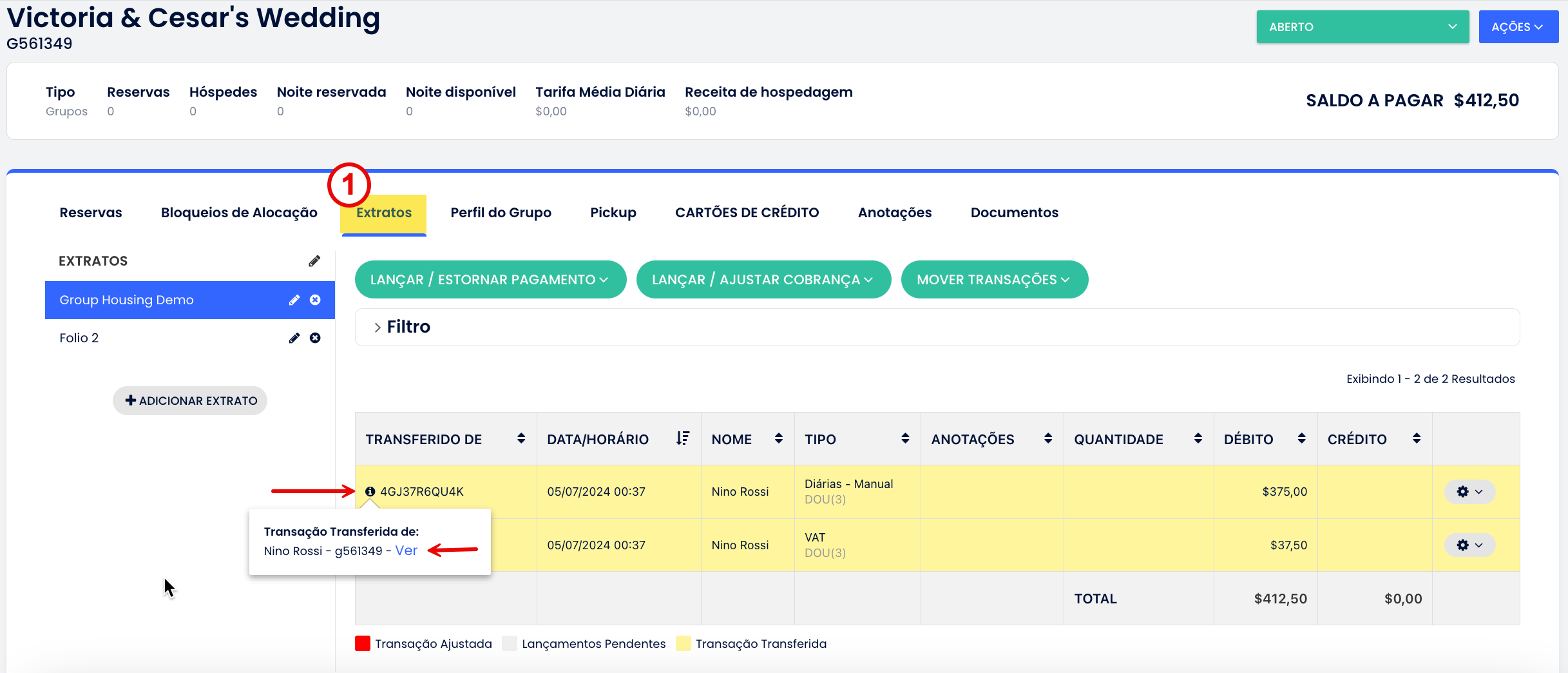Open the AÇÕES dropdown menu
Viewport: 1568px width, 673px height.
pos(1517,27)
